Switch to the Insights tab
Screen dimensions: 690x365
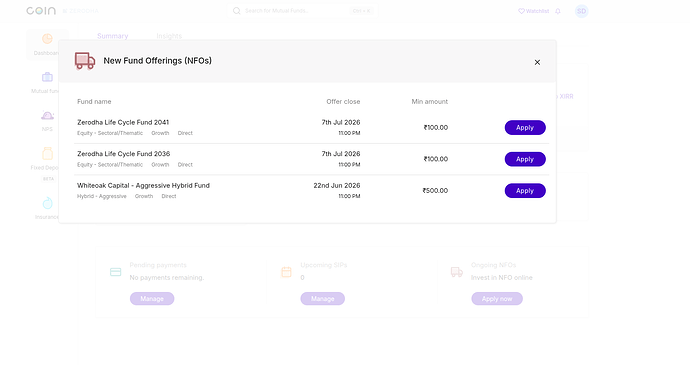click(169, 36)
